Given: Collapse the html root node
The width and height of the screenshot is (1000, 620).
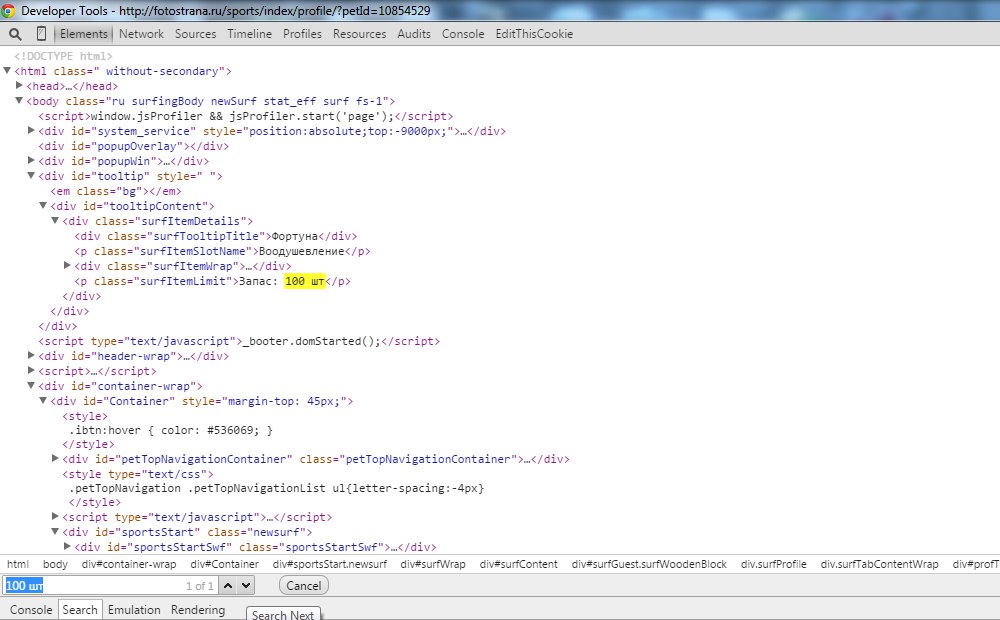Looking at the screenshot, I should point(7,71).
